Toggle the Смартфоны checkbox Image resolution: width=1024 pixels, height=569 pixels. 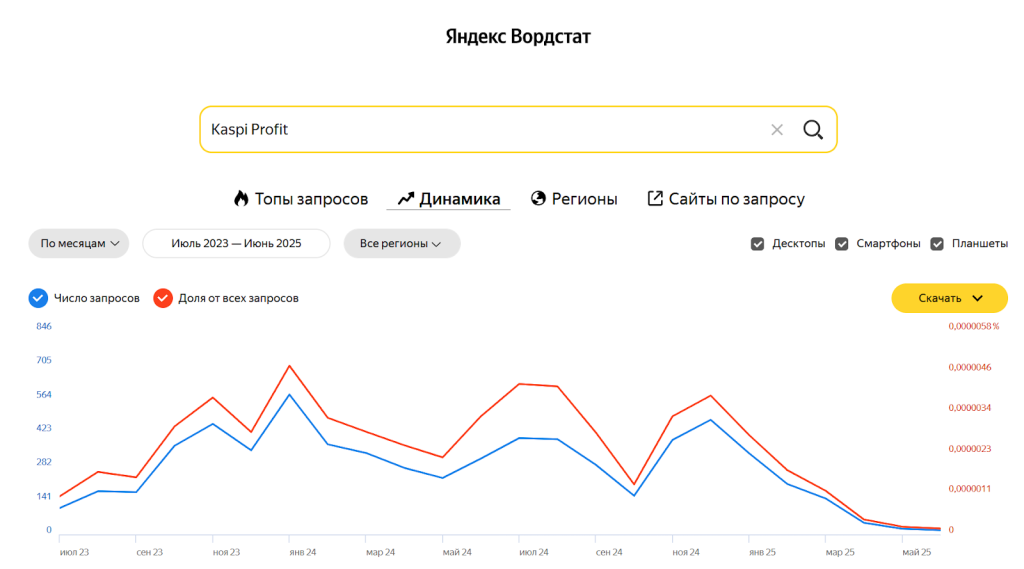point(842,244)
